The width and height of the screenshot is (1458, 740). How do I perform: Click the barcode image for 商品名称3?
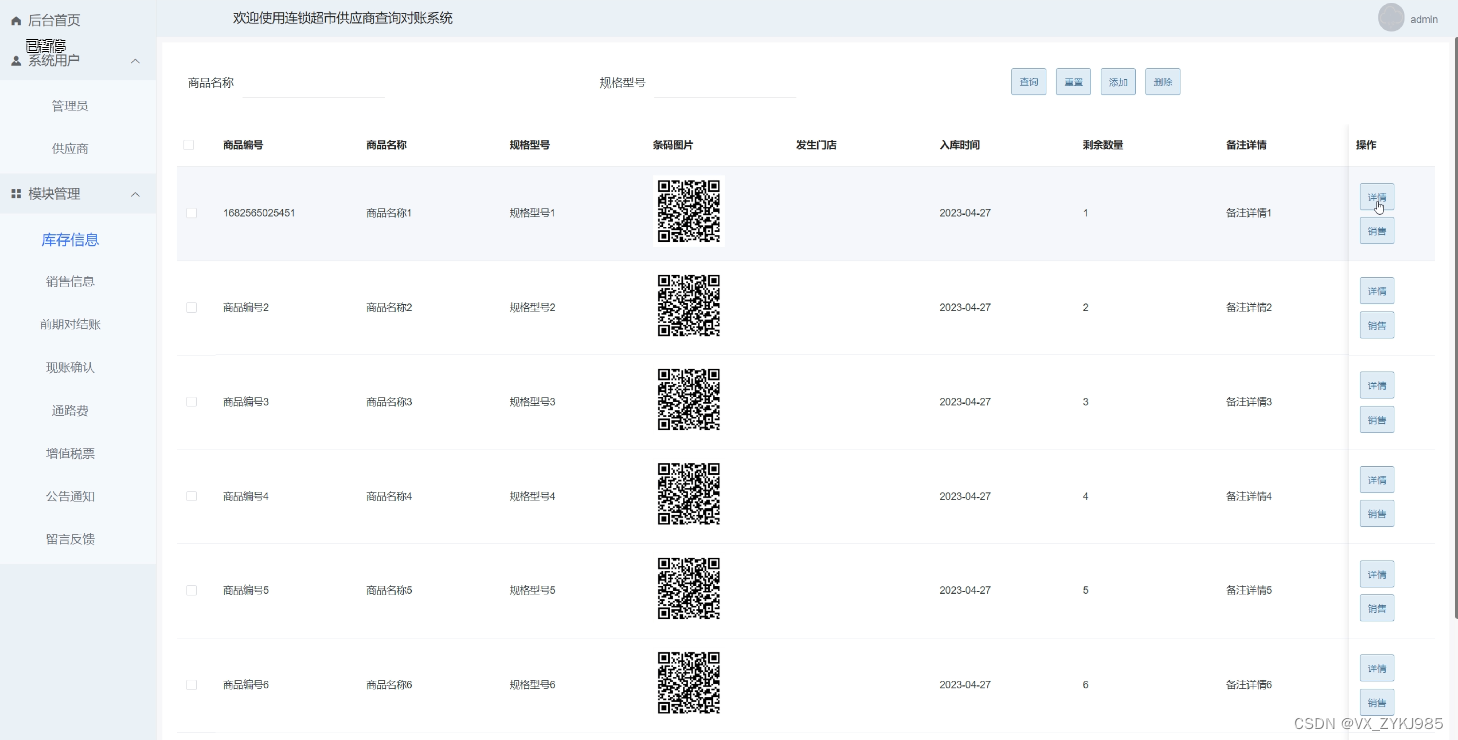pyautogui.click(x=689, y=400)
